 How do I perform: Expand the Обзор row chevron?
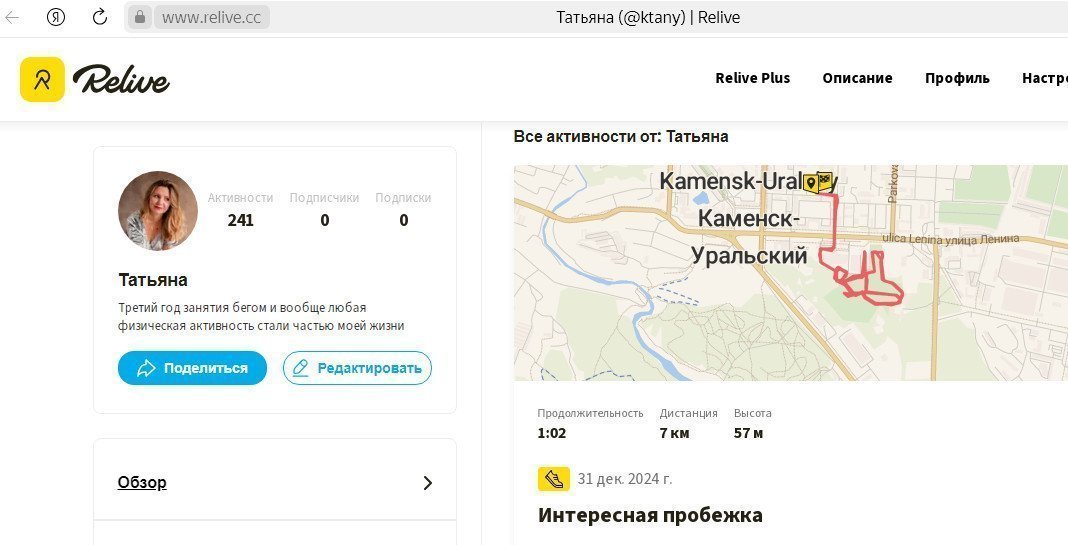tap(428, 483)
